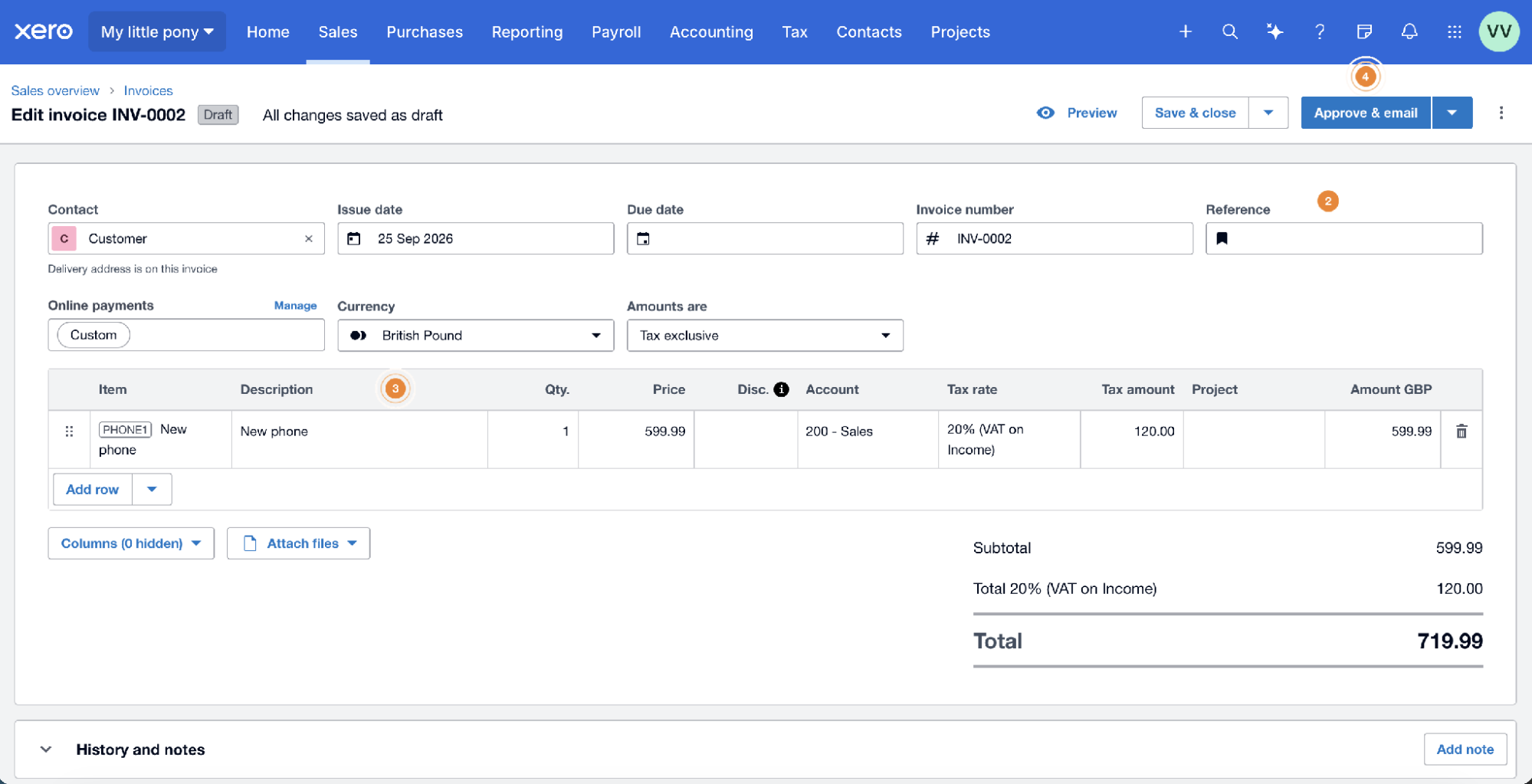This screenshot has width=1532, height=784.
Task: Click the Save & close button
Action: (x=1195, y=113)
